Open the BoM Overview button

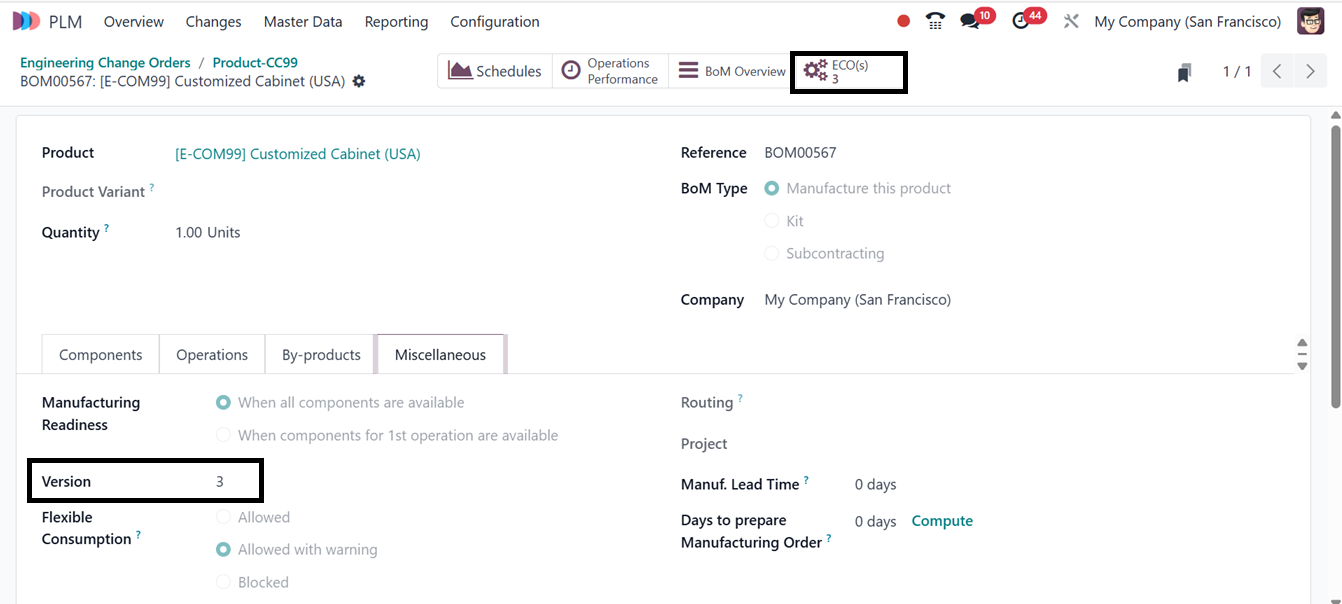pyautogui.click(x=732, y=71)
